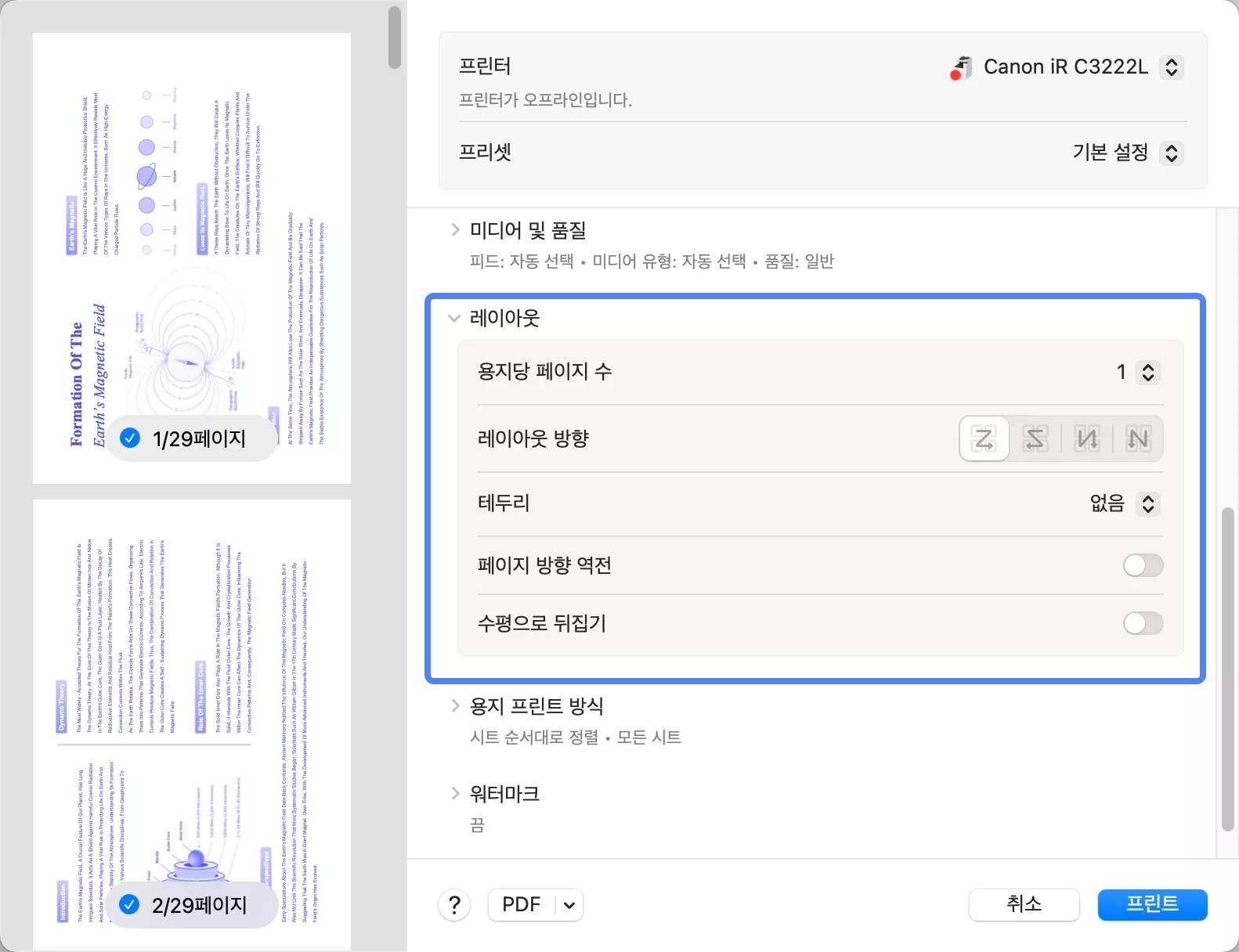Screen dimensions: 1239x952
Task: Uncheck the 2/29페이지 page checkbox
Action: point(129,905)
